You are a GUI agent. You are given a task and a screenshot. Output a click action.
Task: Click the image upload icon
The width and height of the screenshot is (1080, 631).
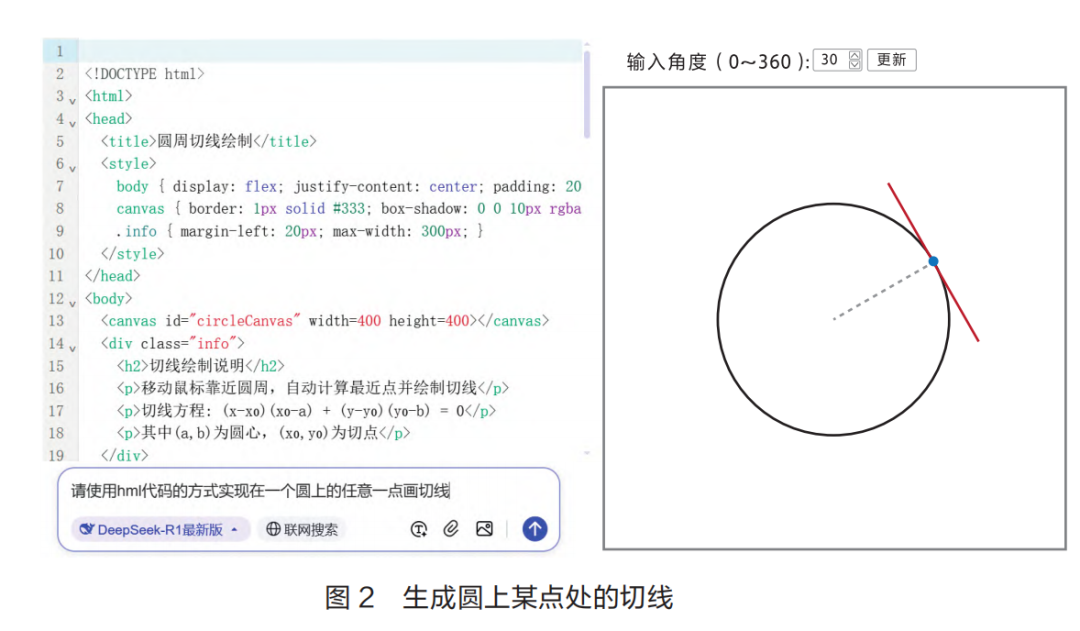pos(485,529)
